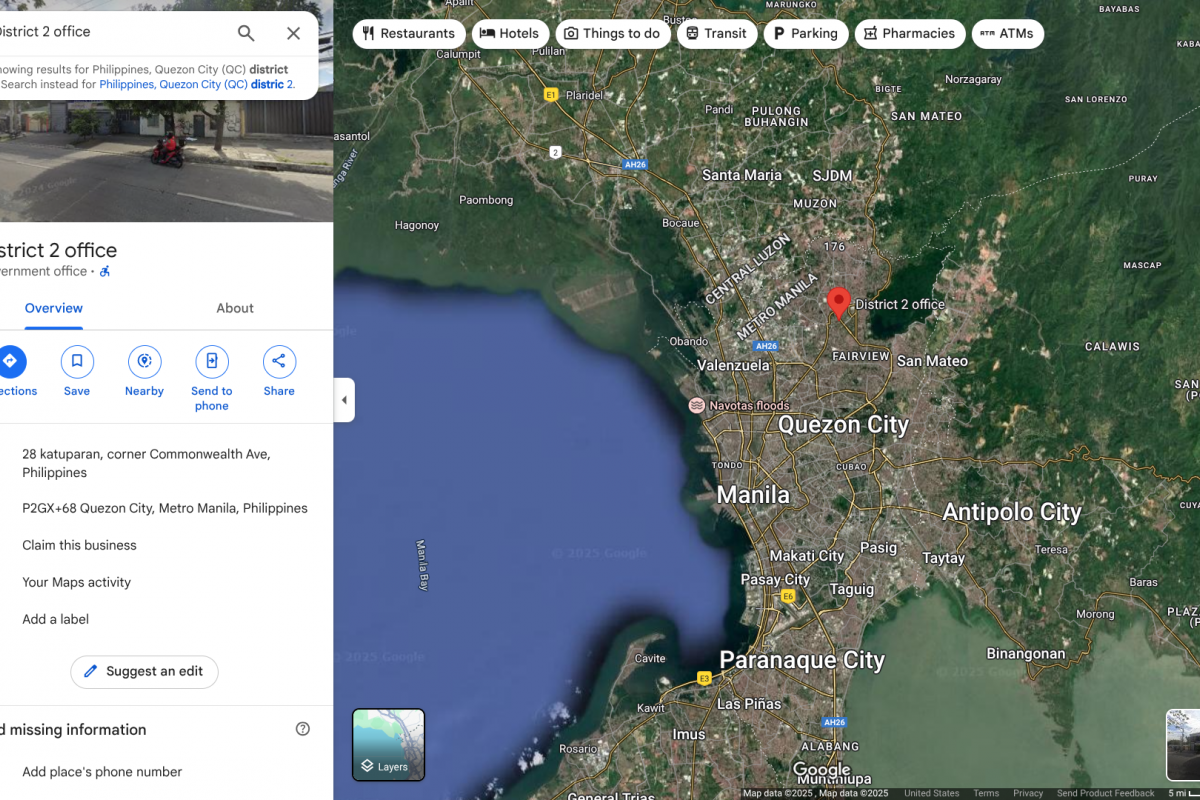Select the Overview tab
1200x800 pixels.
tap(54, 308)
